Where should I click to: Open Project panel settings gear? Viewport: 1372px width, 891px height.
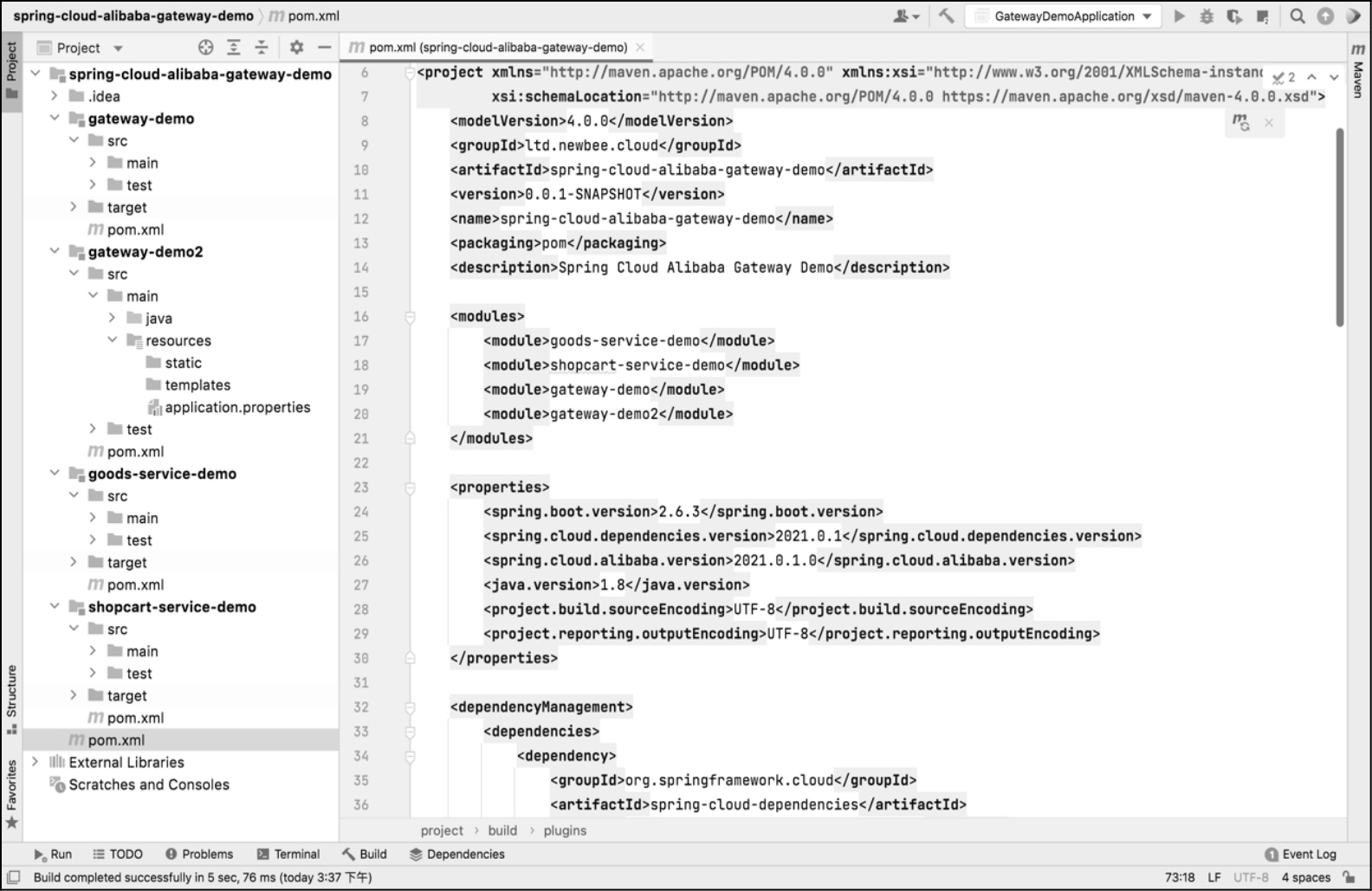[296, 48]
